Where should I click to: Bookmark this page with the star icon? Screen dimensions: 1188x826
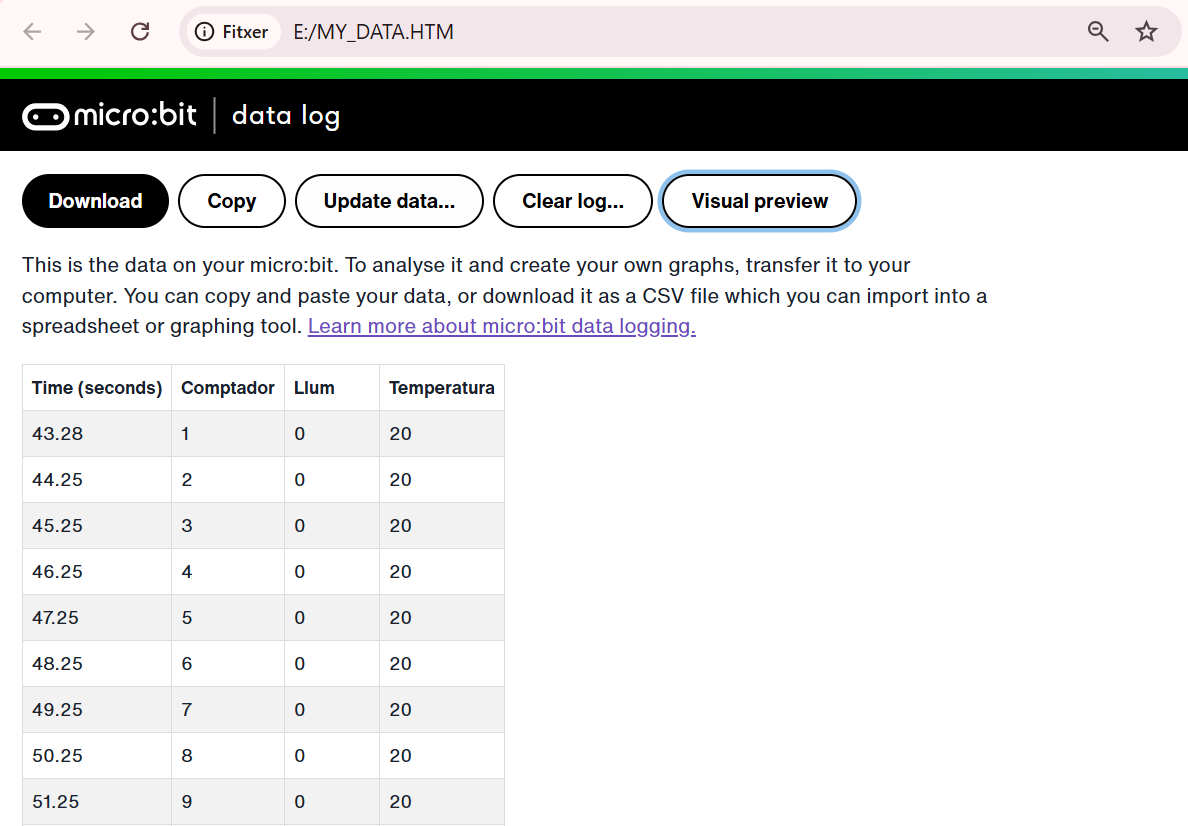(1146, 32)
